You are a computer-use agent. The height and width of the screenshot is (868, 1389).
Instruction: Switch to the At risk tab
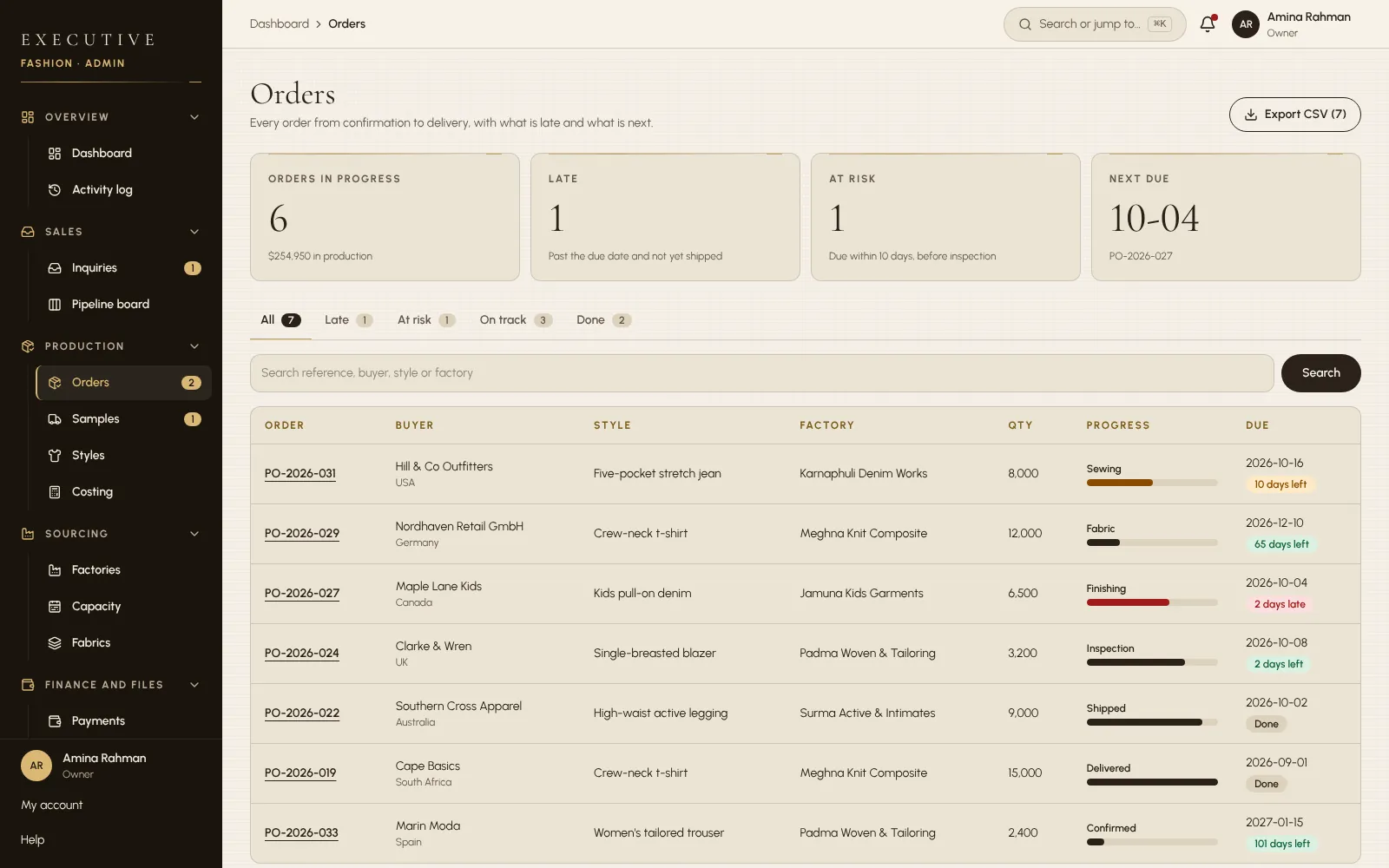coord(426,320)
